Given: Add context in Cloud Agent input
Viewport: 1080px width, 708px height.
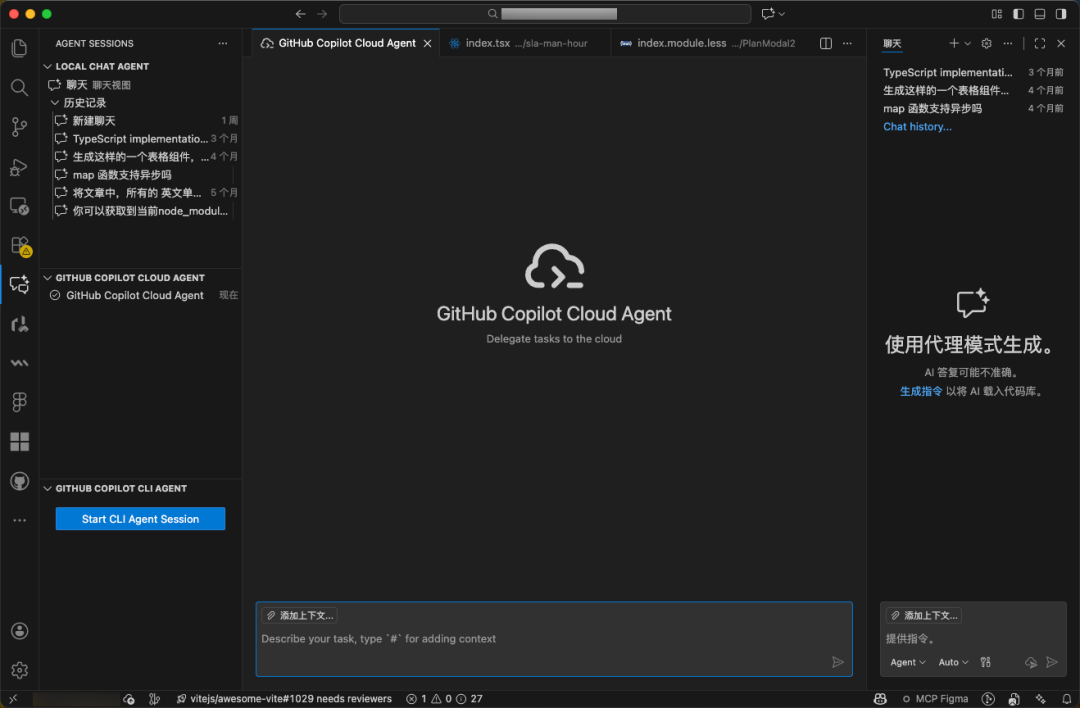Looking at the screenshot, I should pos(300,616).
